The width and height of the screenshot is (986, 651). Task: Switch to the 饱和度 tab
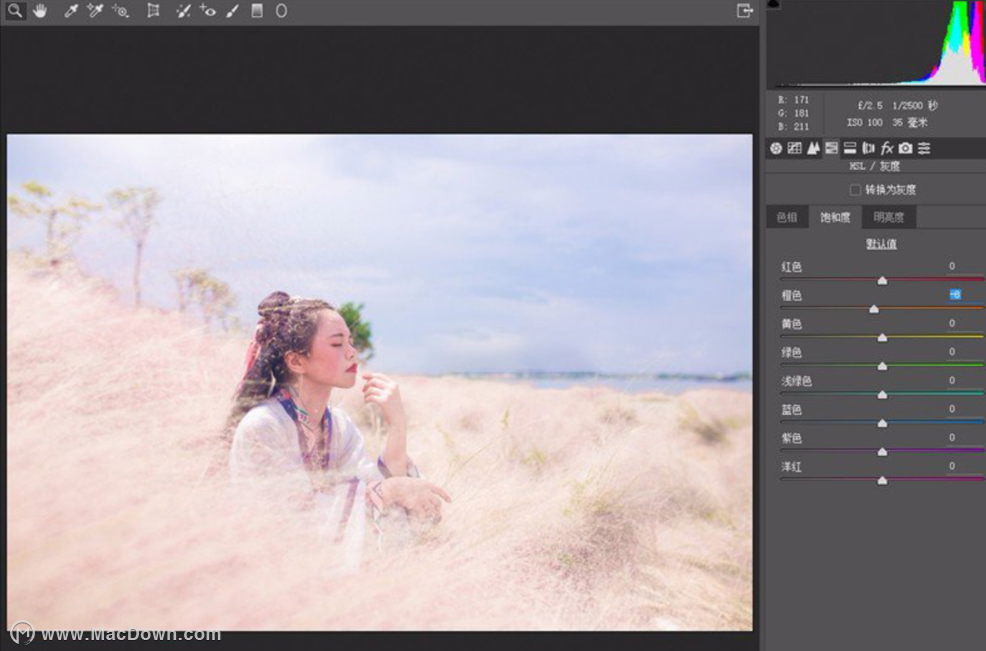click(x=834, y=218)
